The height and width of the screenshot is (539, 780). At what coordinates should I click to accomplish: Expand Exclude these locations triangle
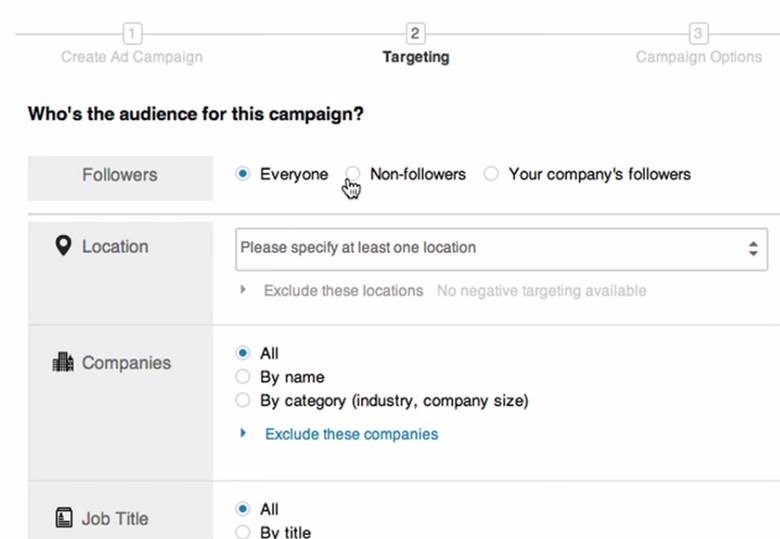point(243,290)
